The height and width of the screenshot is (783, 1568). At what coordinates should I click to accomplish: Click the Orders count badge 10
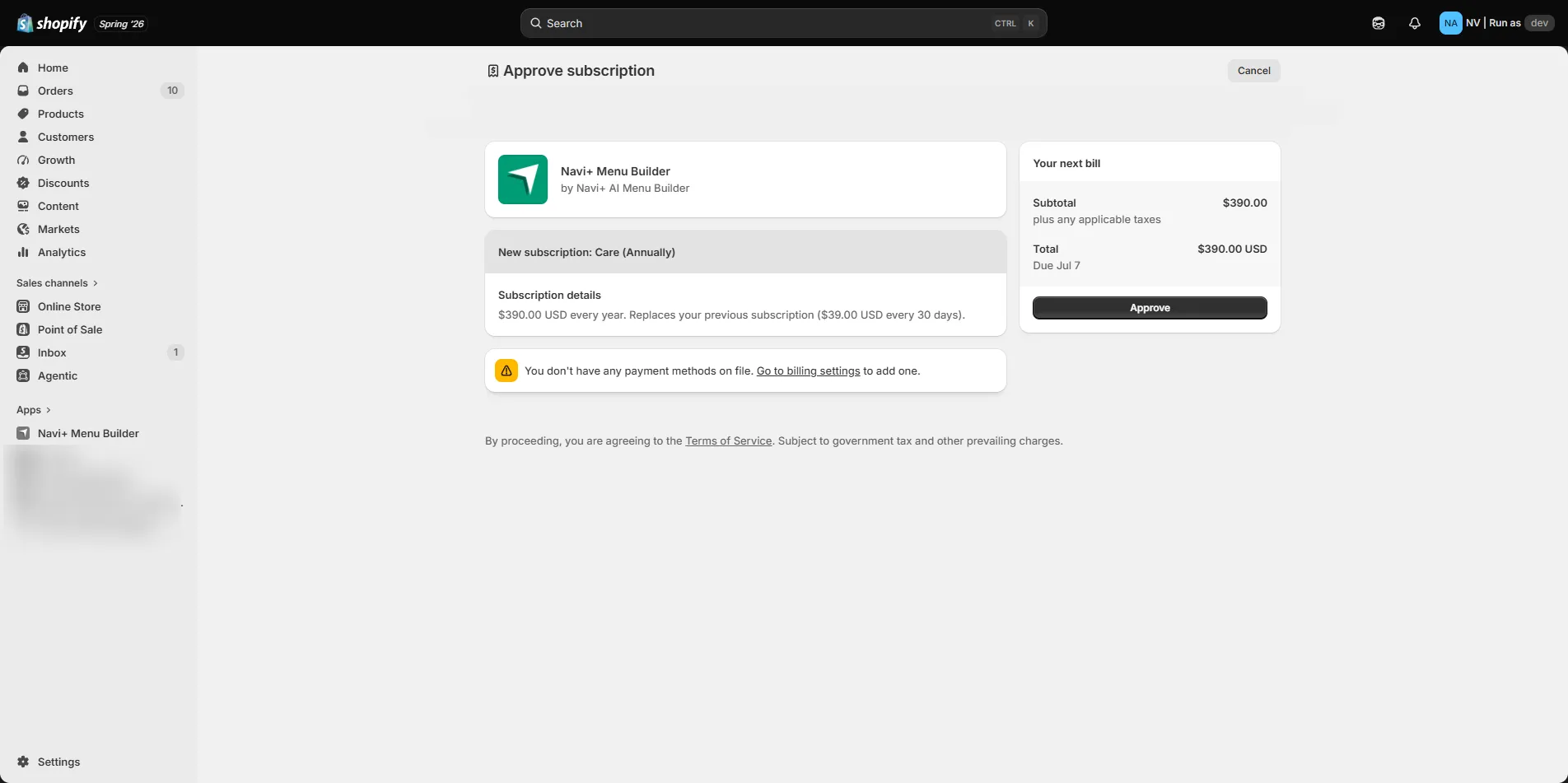coord(172,91)
